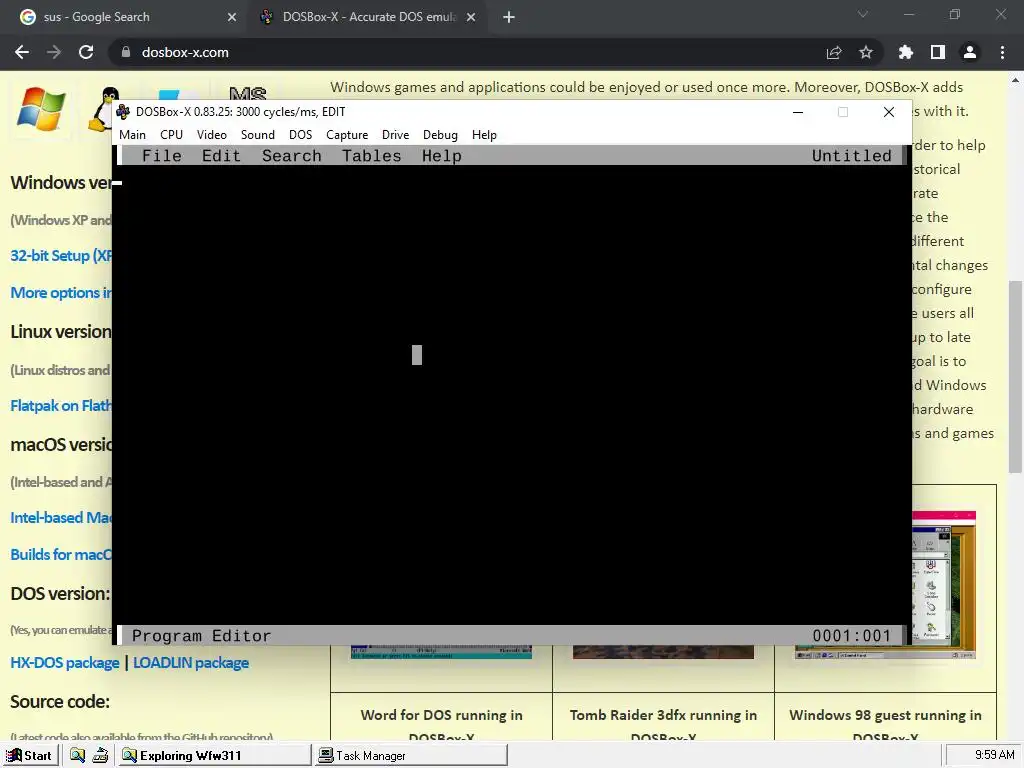Click the DOSBox-X window title icon
The height and width of the screenshot is (768, 1024).
click(x=123, y=112)
